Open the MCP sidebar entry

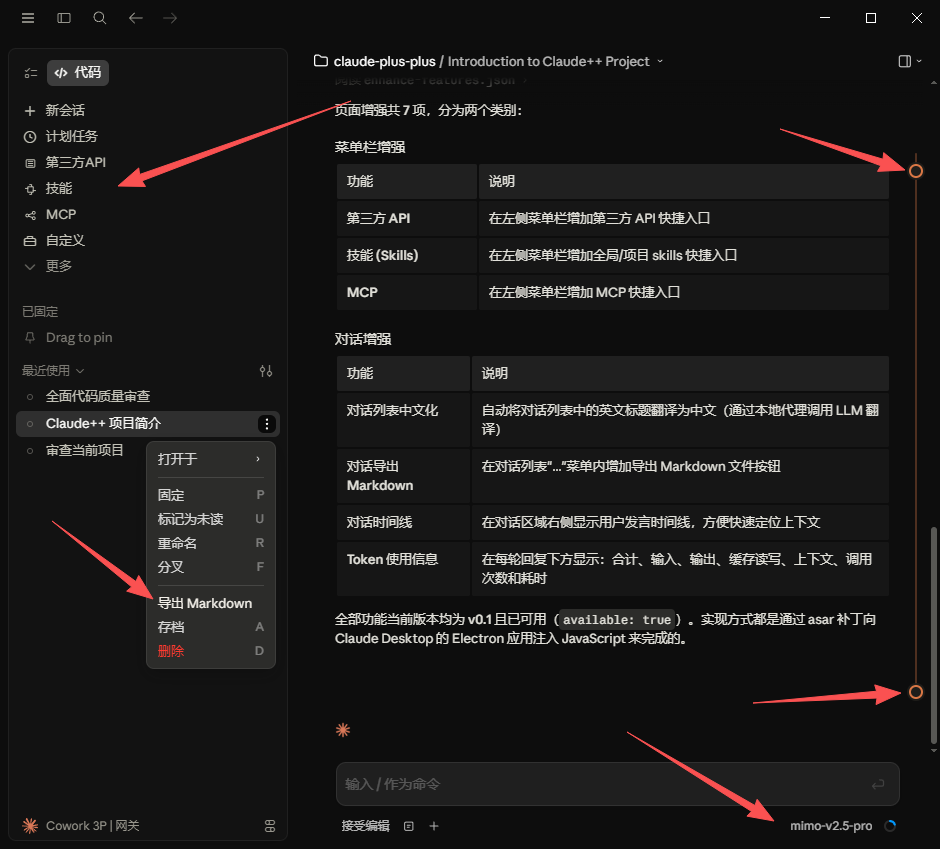click(x=50, y=215)
